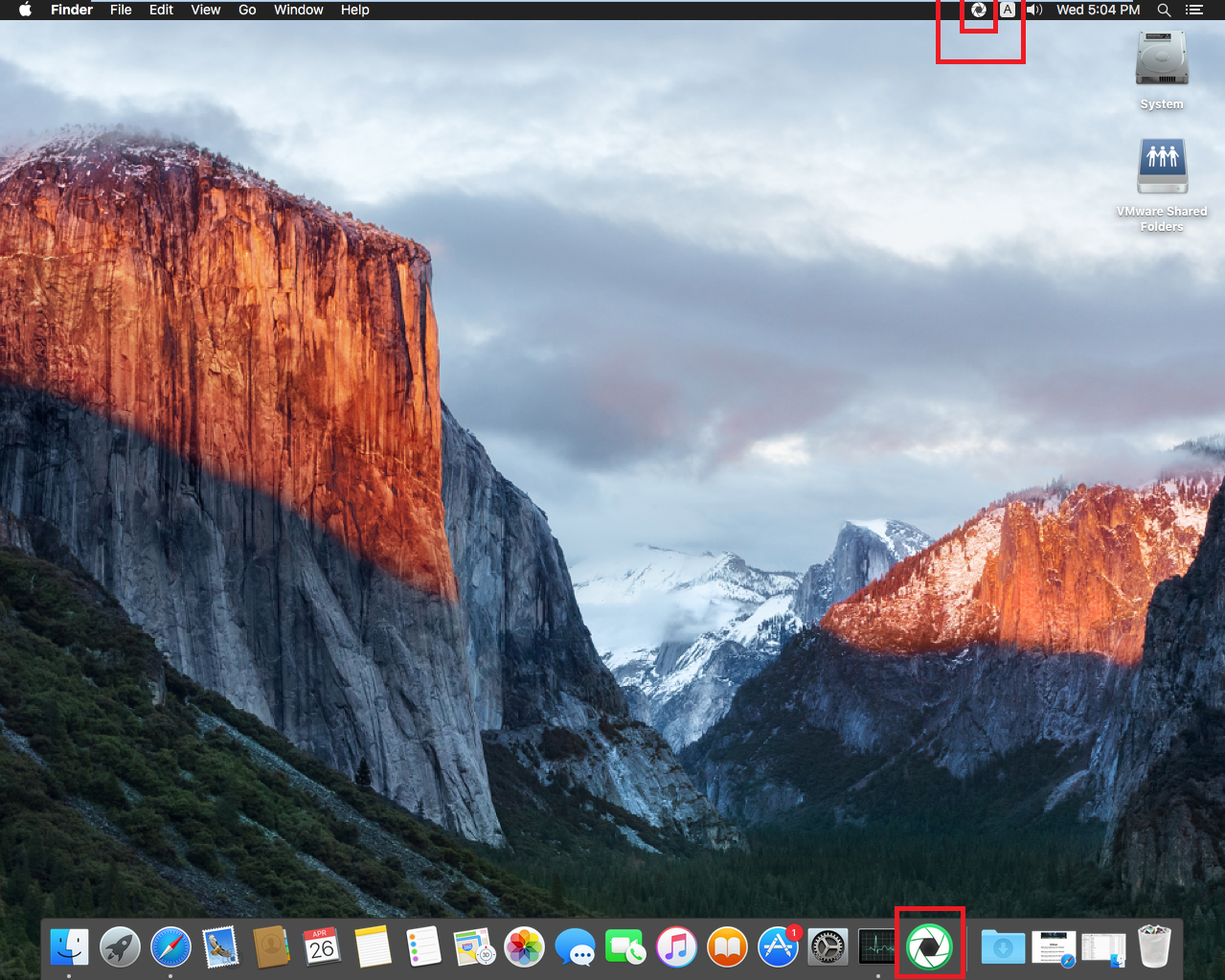The image size is (1225, 980).
Task: Open Photos colorful flower icon
Action: [x=525, y=947]
